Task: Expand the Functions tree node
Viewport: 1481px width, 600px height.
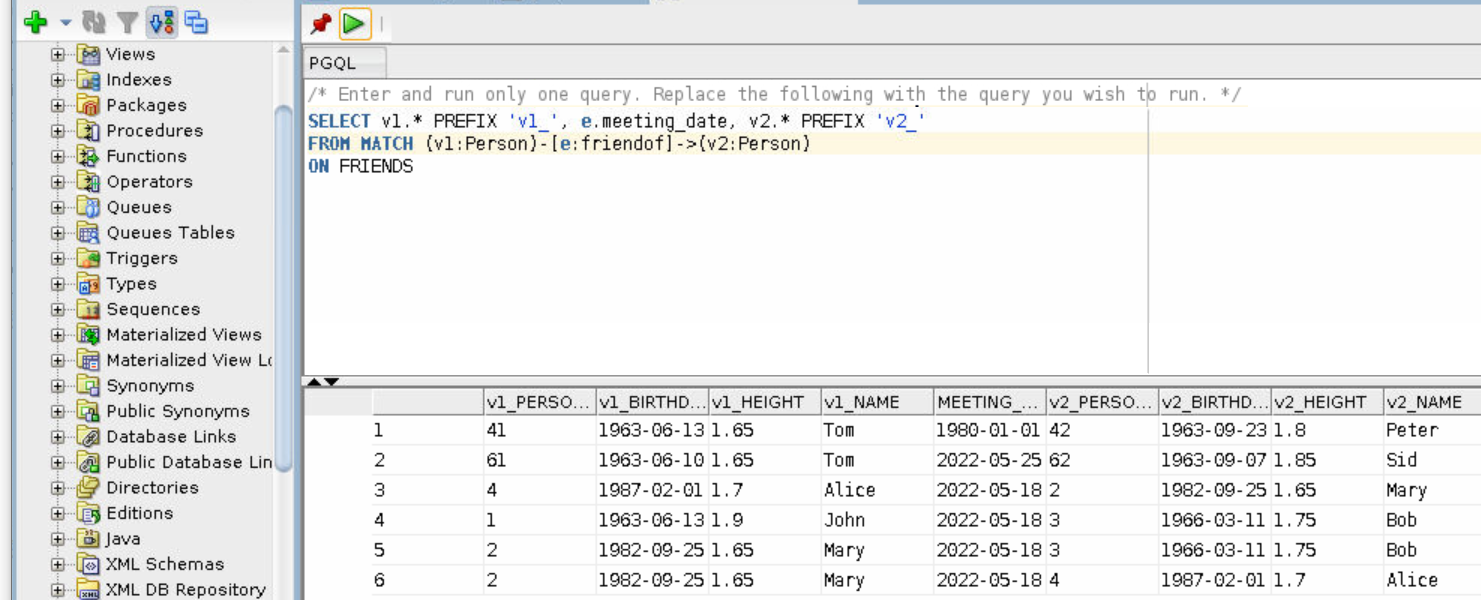Action: 58,156
